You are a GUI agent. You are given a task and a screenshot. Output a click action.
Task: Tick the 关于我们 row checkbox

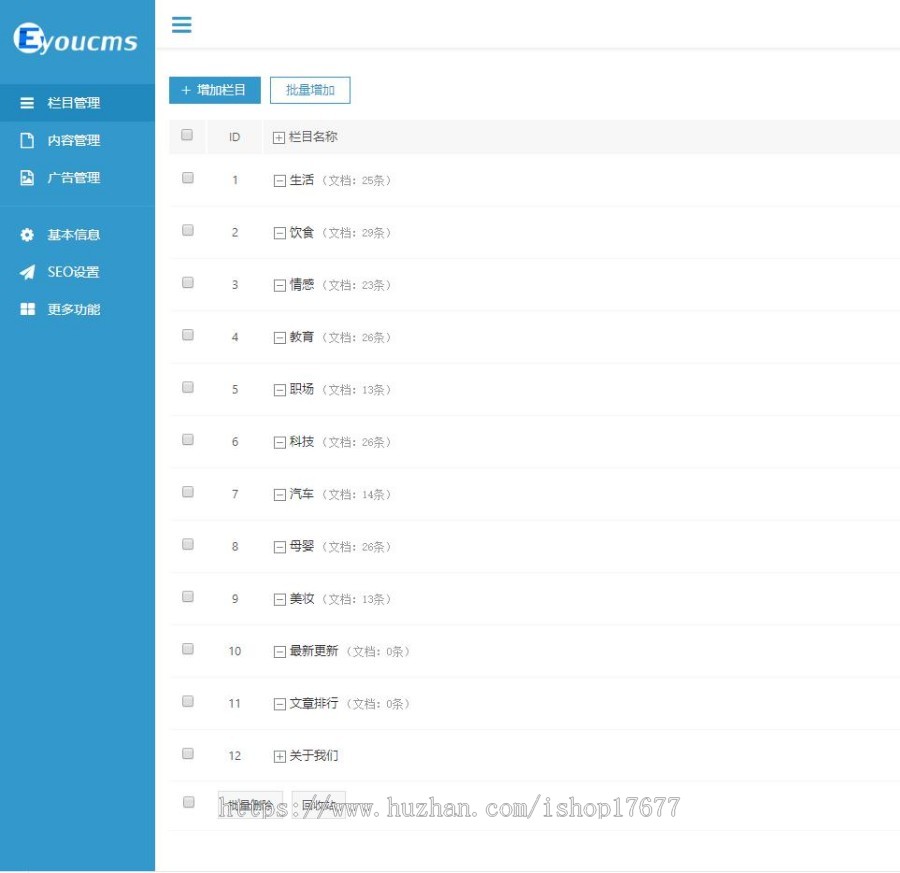point(188,753)
